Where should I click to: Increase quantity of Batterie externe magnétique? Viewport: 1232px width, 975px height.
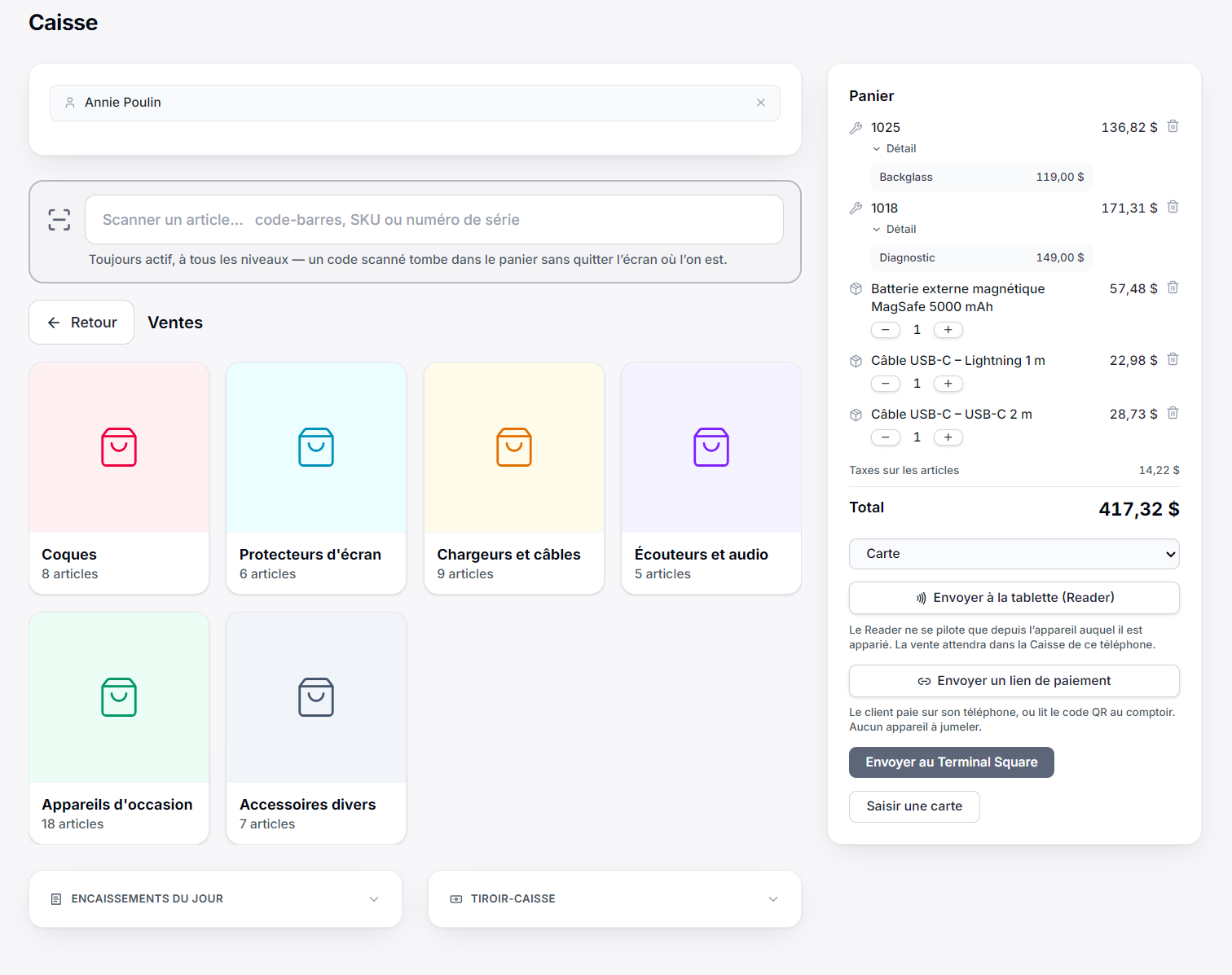[x=948, y=330]
